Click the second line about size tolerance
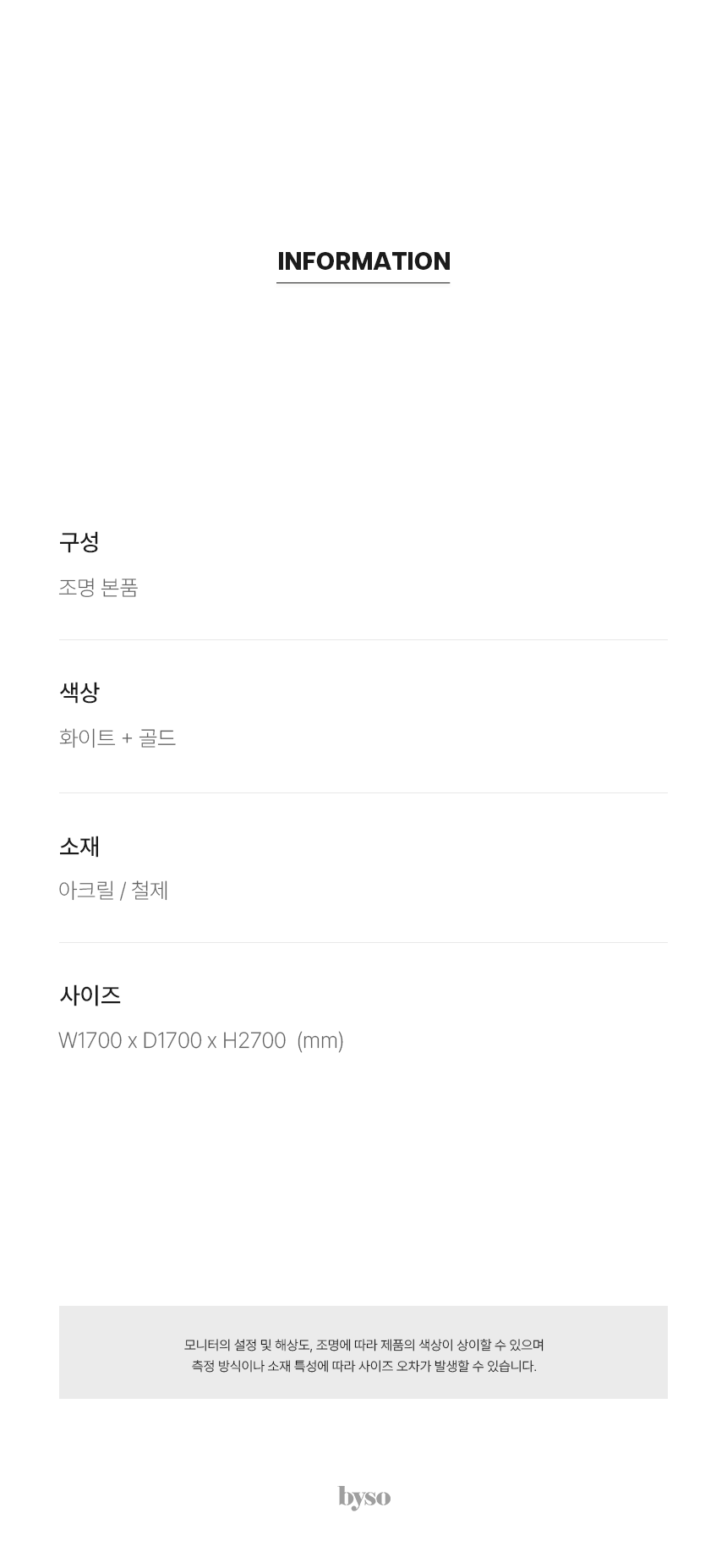 [363, 1366]
